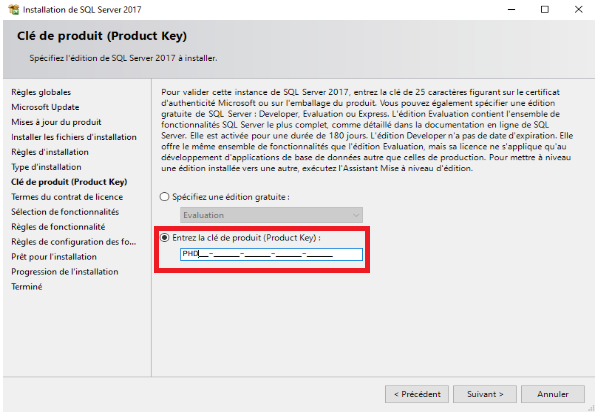Select the free edition radio button

pos(164,197)
